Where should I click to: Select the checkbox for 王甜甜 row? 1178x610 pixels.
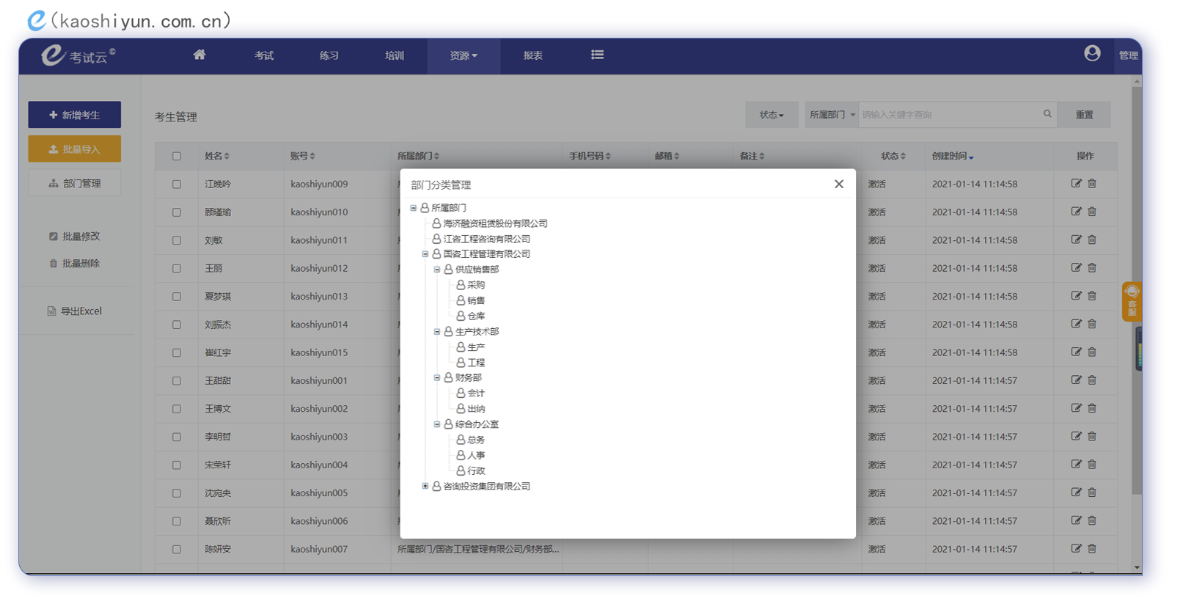177,381
